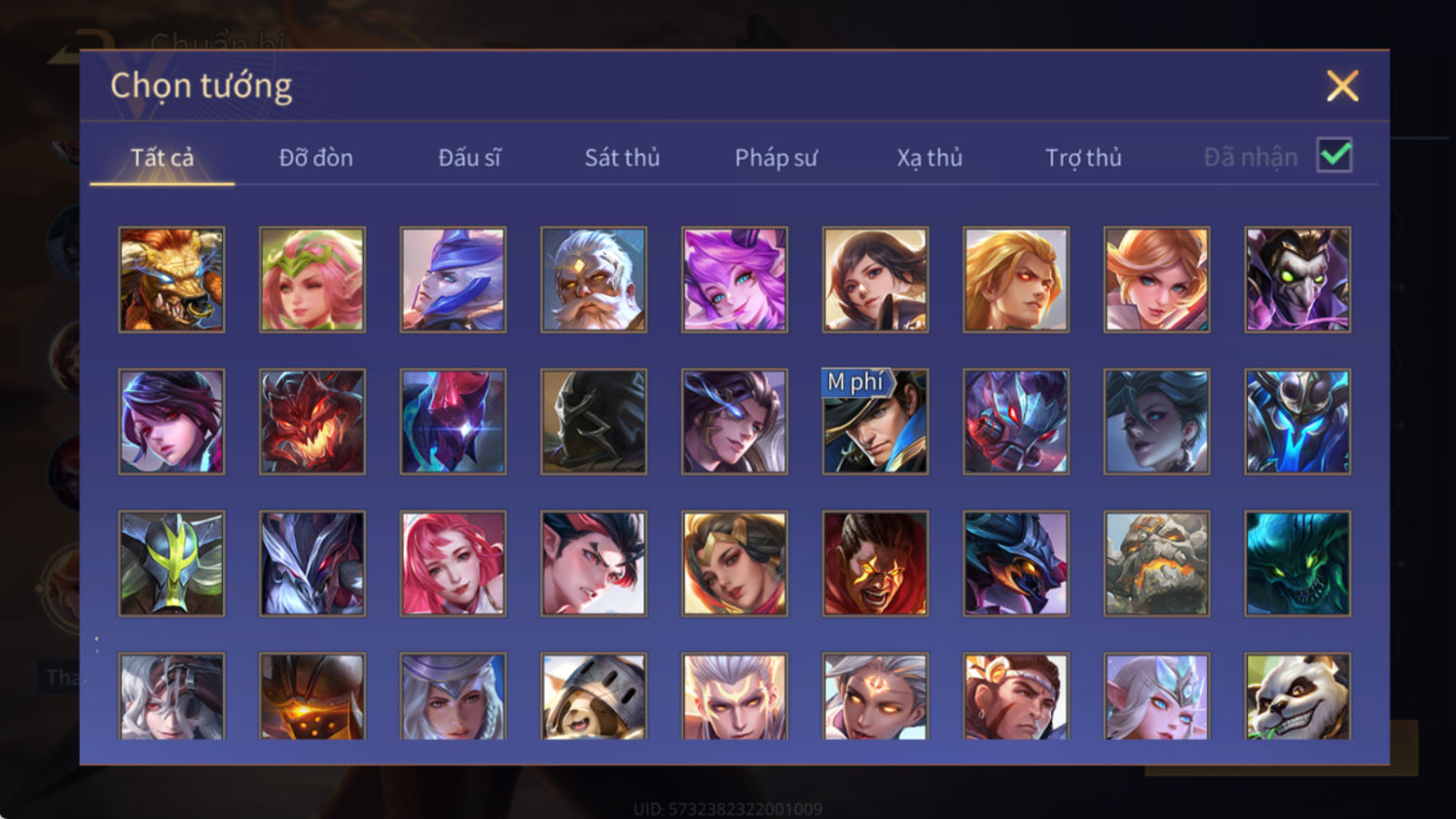This screenshot has height=819, width=1456.
Task: Show the 'Pháp sư' hero category
Action: pos(776,158)
